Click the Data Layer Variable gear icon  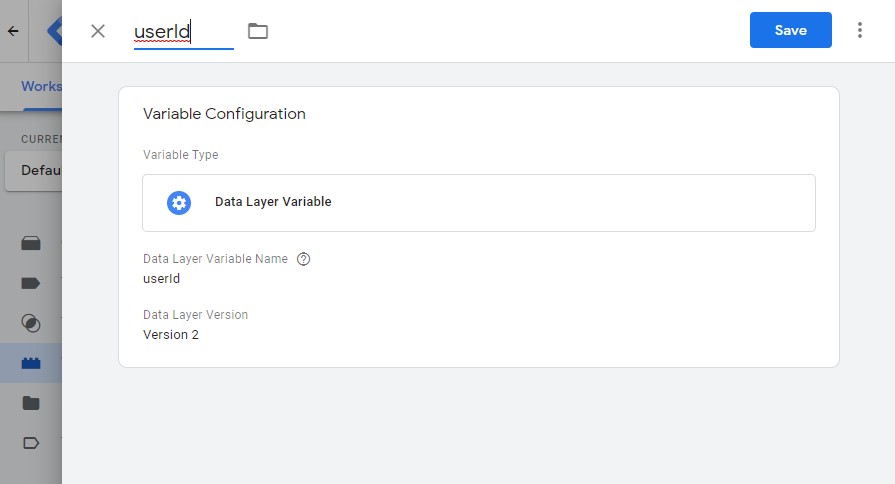(x=179, y=203)
